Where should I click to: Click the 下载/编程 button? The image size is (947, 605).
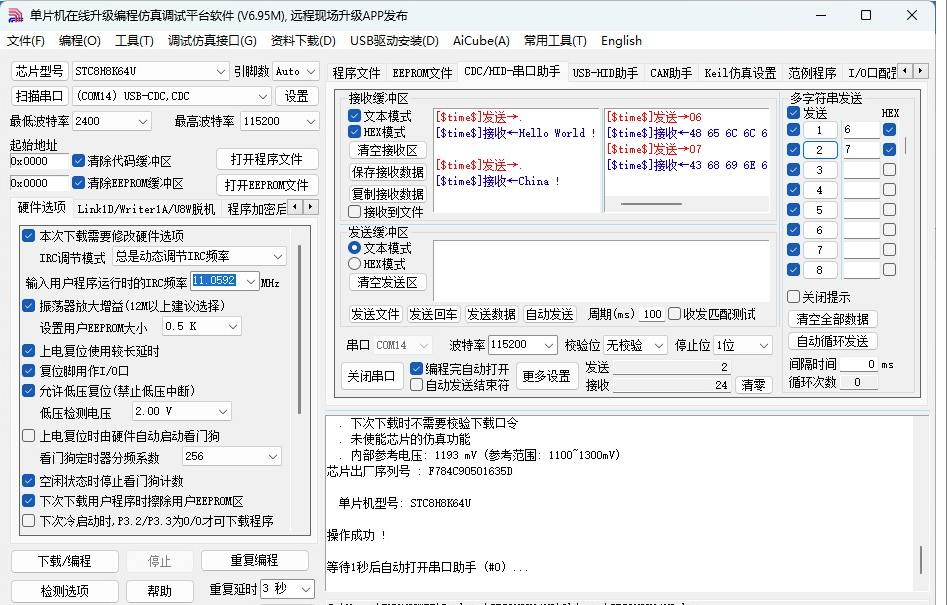point(64,561)
